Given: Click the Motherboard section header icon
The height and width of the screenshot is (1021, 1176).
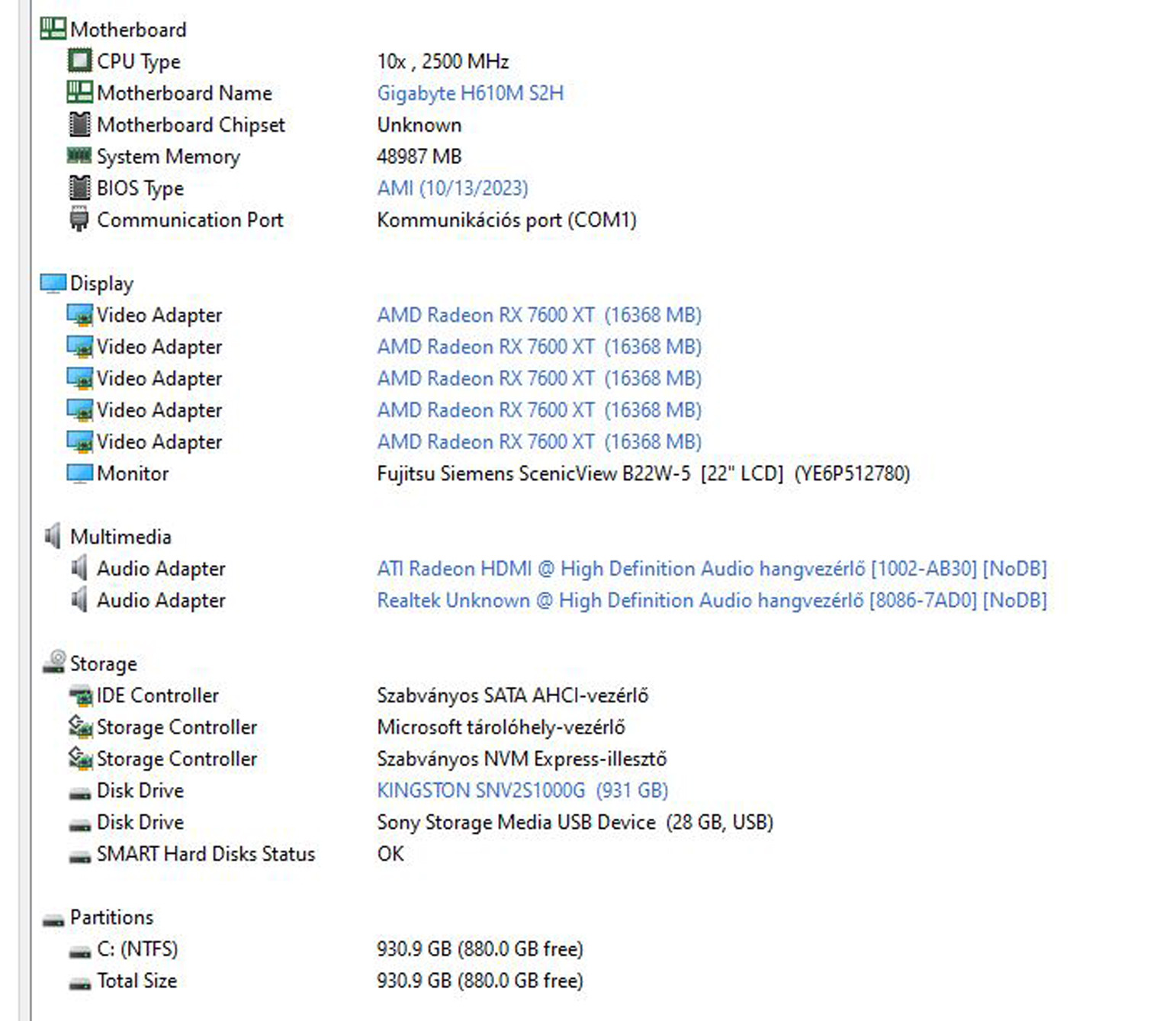Looking at the screenshot, I should tap(53, 29).
